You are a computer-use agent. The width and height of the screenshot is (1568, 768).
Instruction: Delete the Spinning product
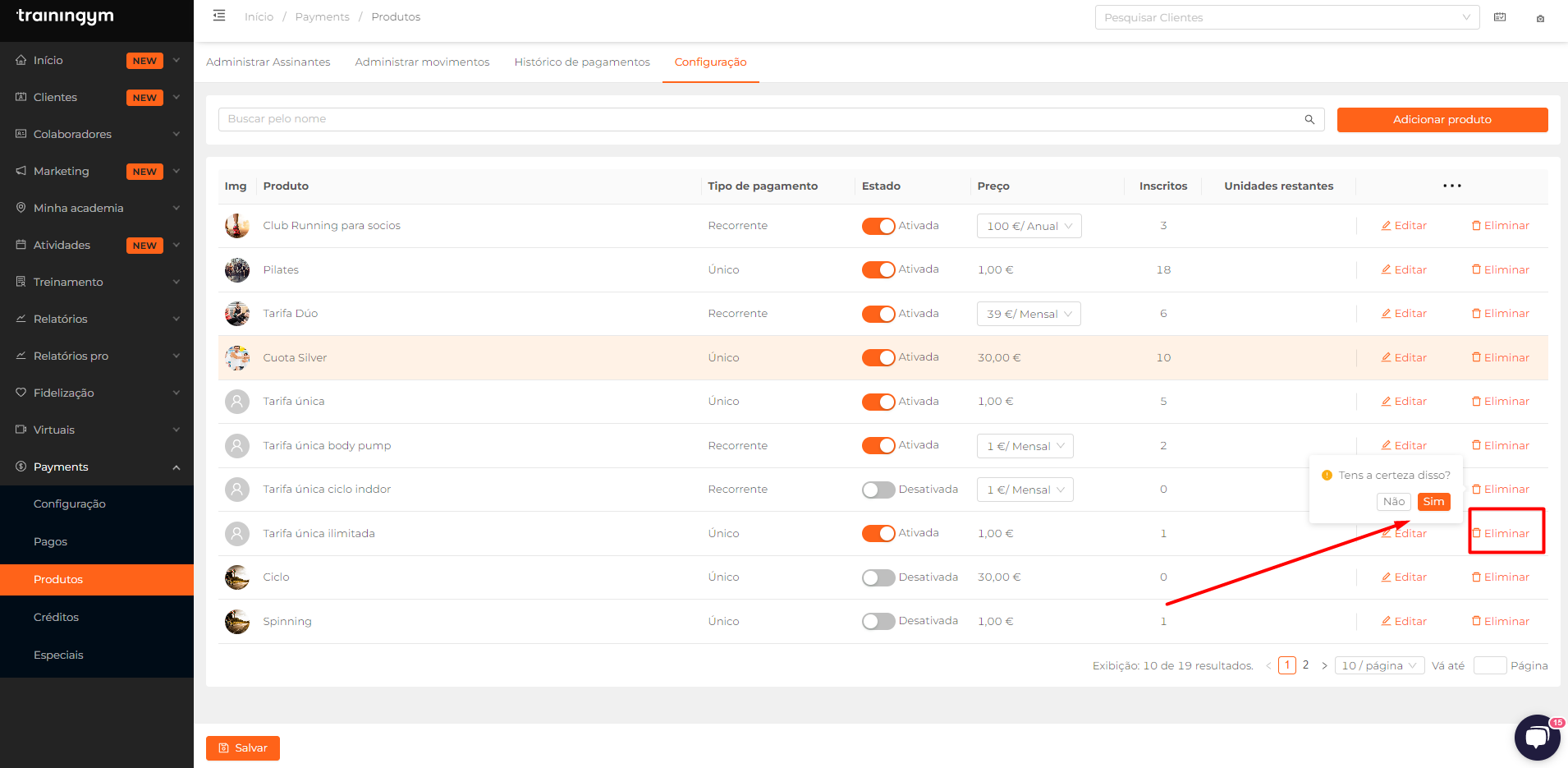[x=1501, y=621]
